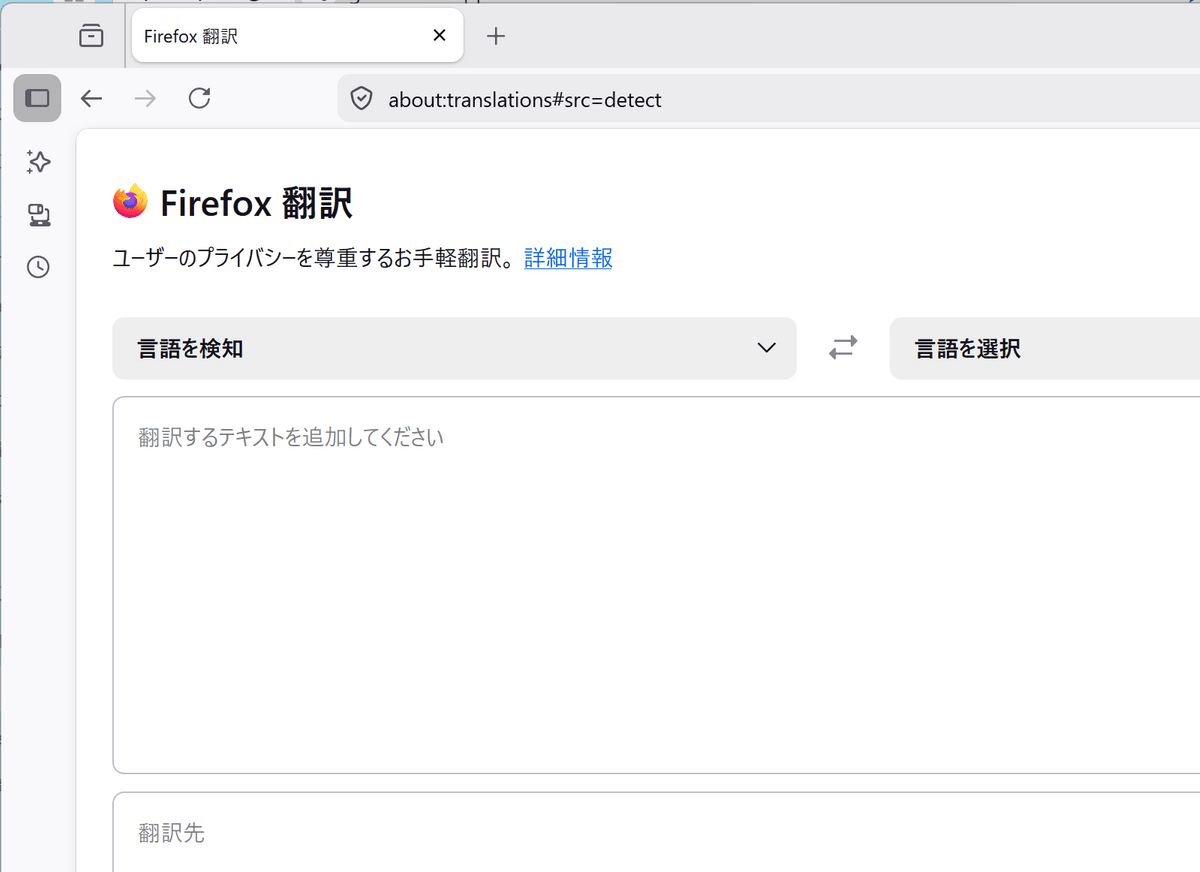This screenshot has width=1200, height=872.
Task: Open synced tabs sidebar icon
Action: (38, 214)
